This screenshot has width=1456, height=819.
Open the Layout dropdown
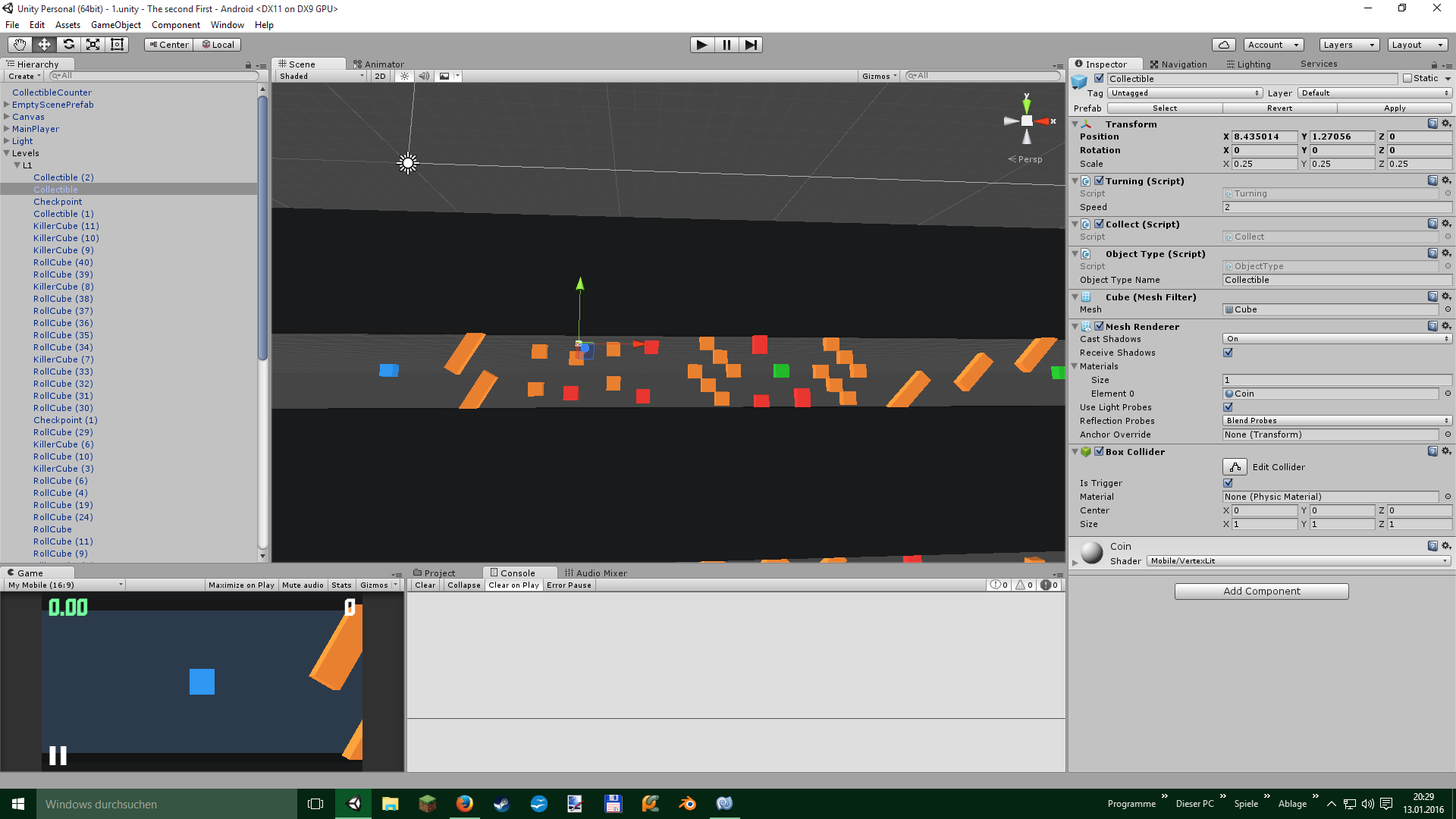point(1417,45)
